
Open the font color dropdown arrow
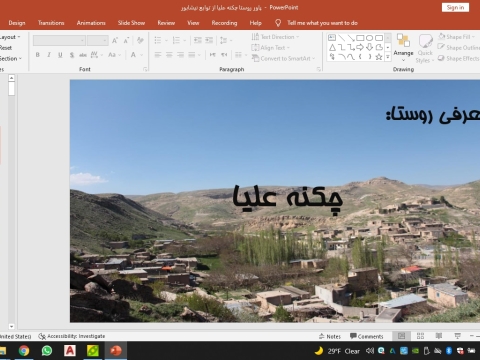click(142, 55)
